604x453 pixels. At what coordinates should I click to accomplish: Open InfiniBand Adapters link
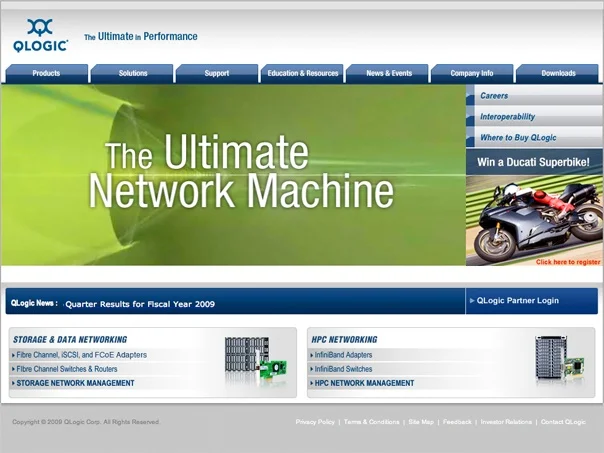click(344, 355)
